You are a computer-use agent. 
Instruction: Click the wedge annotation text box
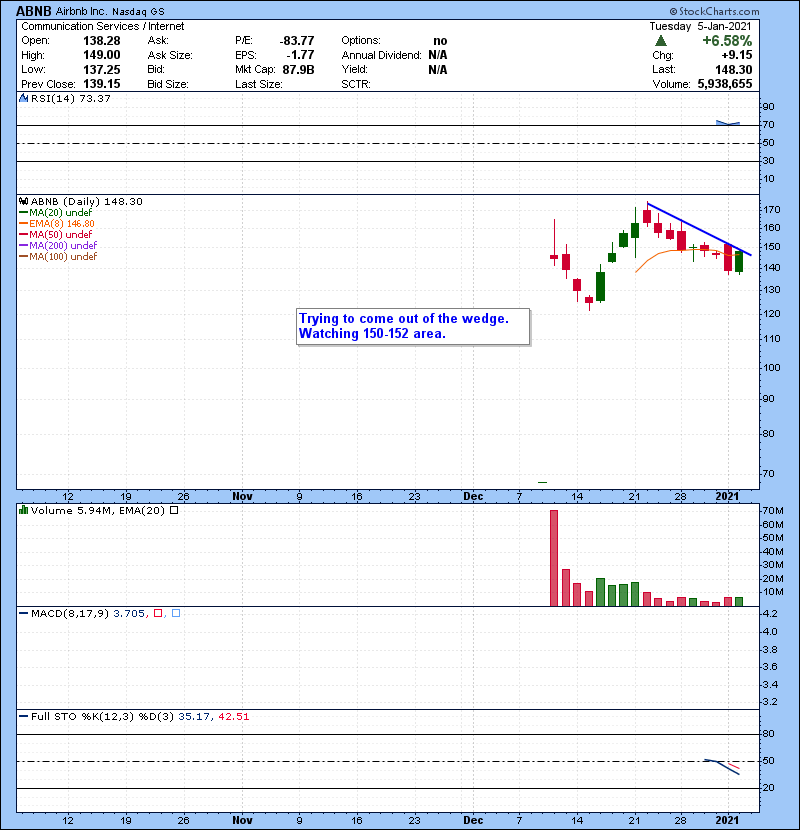point(413,326)
